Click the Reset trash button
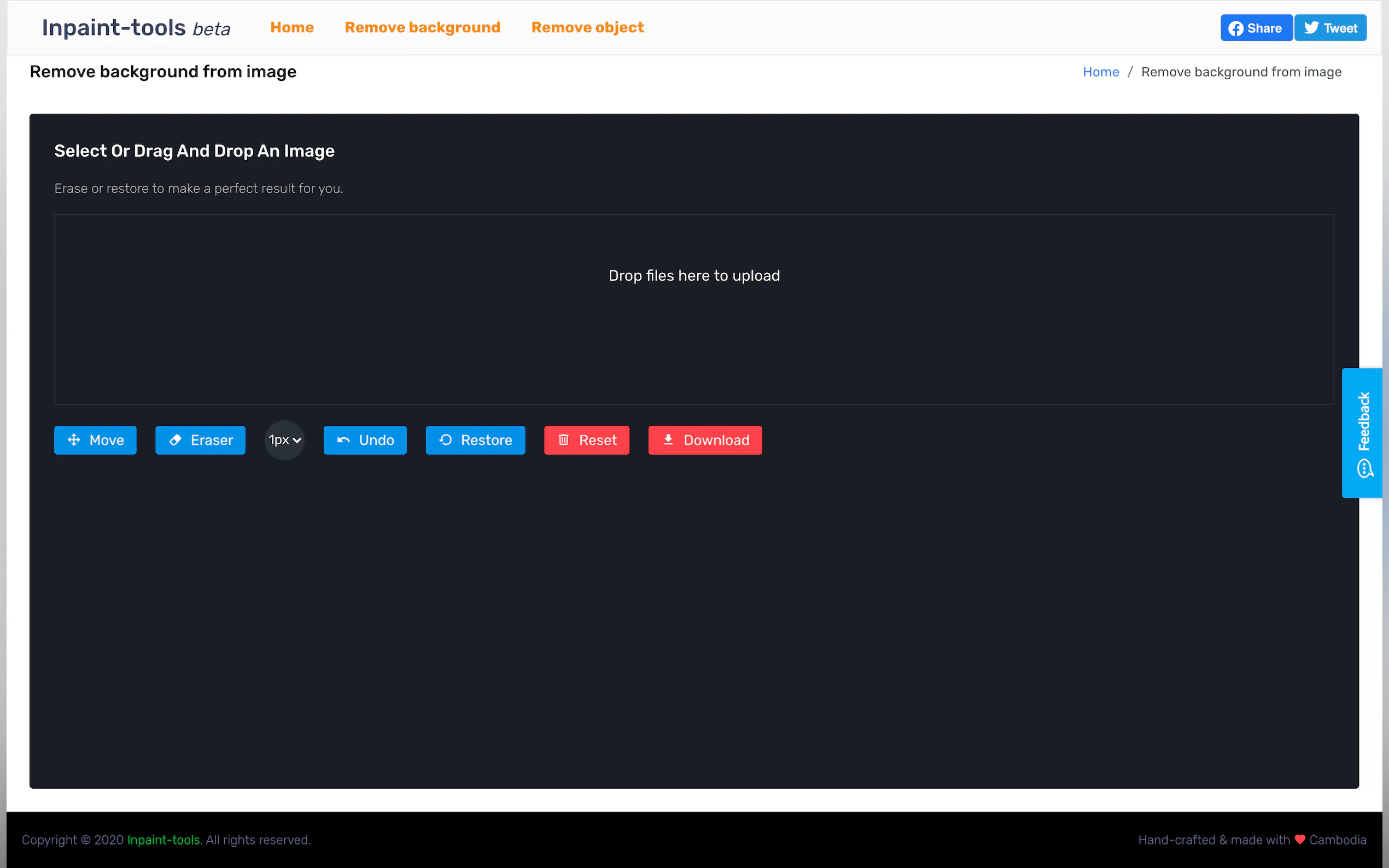 586,440
